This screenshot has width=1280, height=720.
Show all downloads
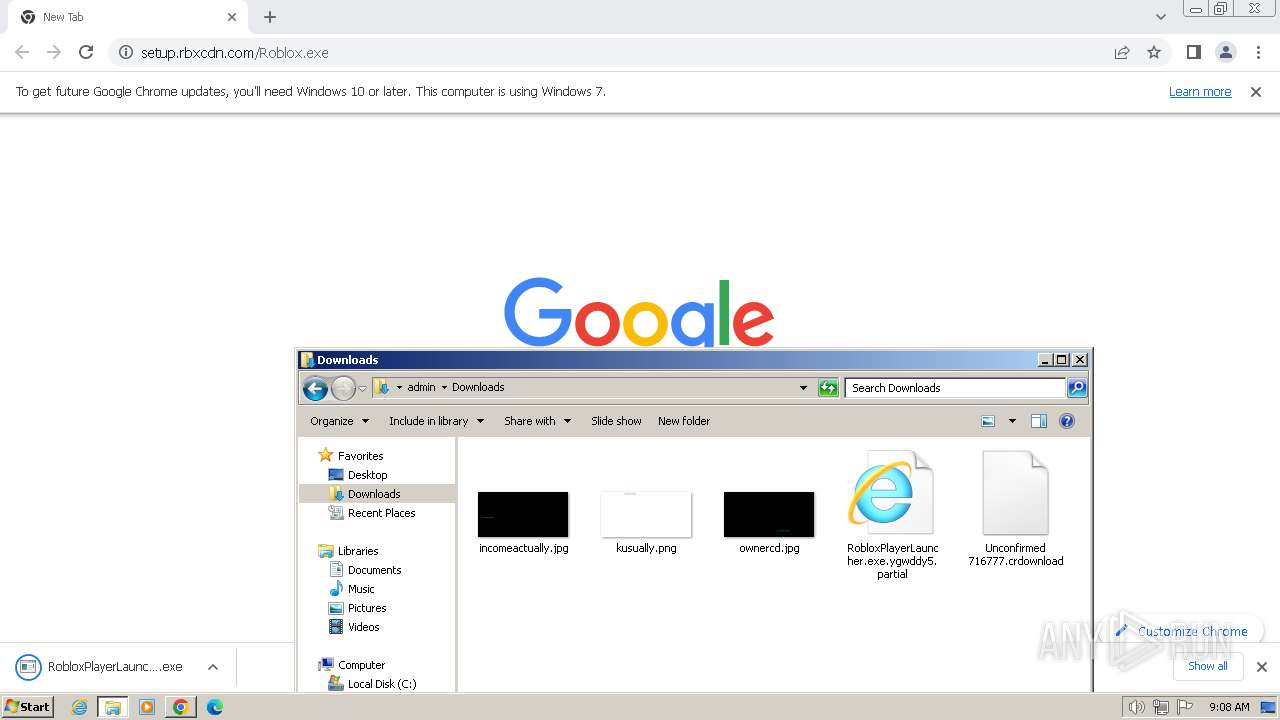pos(1207,666)
